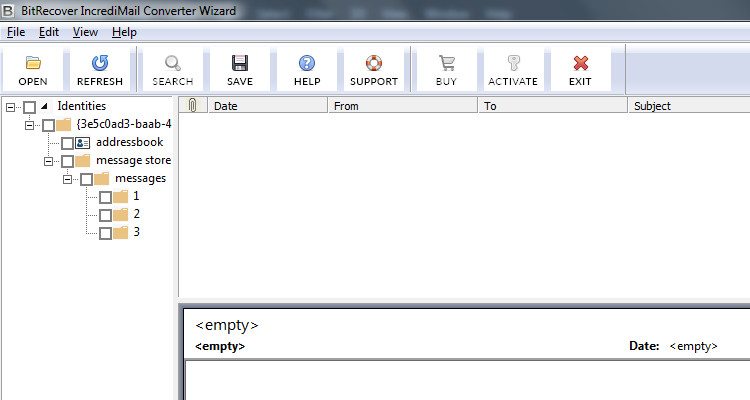Click the {3e5c0ad3-baab-4 identity folder icon
Viewport: 750px width, 400px height.
point(64,125)
